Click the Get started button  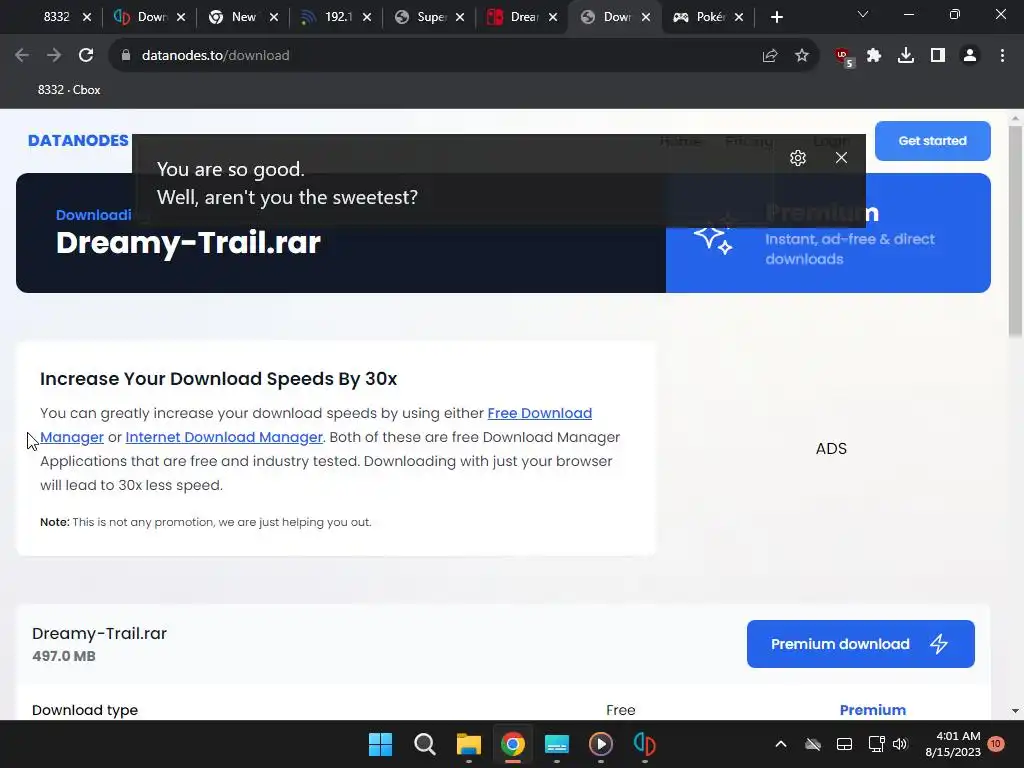coord(933,140)
